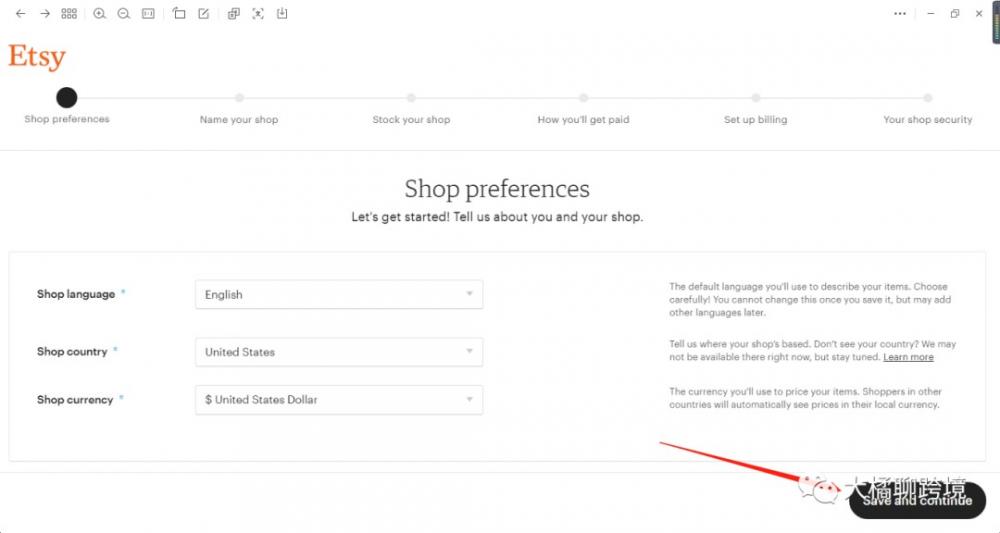The image size is (1000, 533).
Task: Open the image grid thumbnail view
Action: 69,13
